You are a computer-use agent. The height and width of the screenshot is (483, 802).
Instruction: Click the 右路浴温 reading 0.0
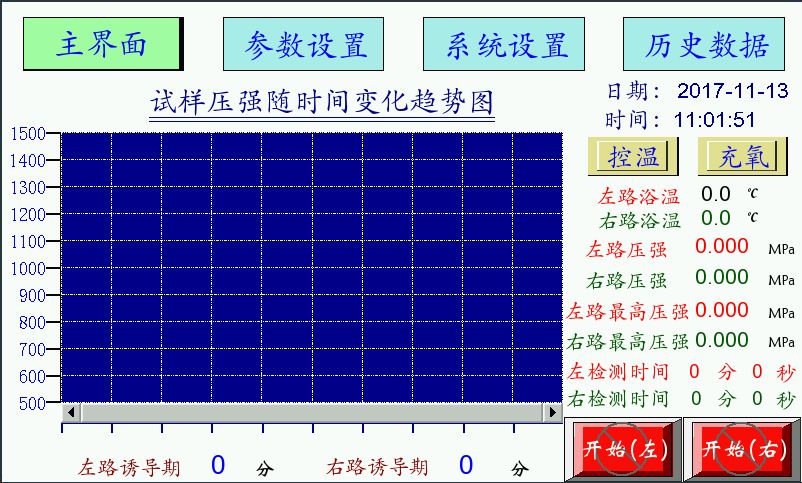[x=716, y=218]
